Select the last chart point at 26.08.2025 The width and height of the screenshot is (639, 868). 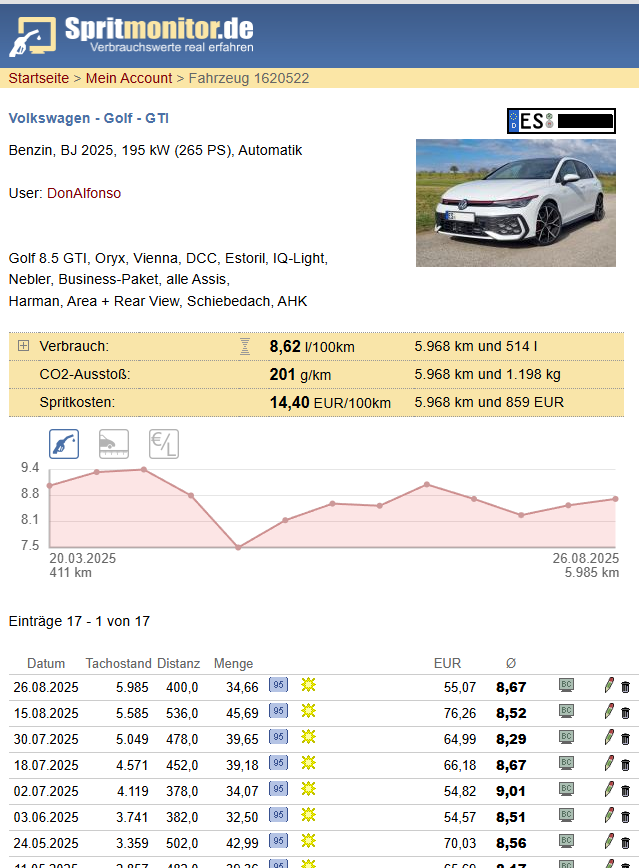[x=615, y=499]
